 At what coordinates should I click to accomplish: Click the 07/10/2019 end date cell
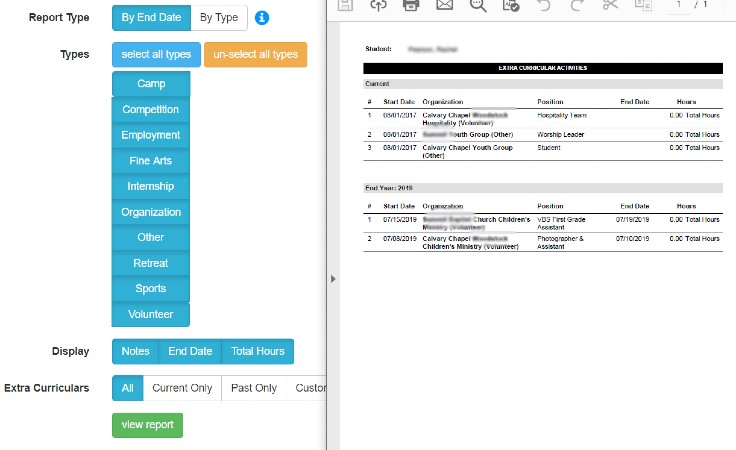632,239
